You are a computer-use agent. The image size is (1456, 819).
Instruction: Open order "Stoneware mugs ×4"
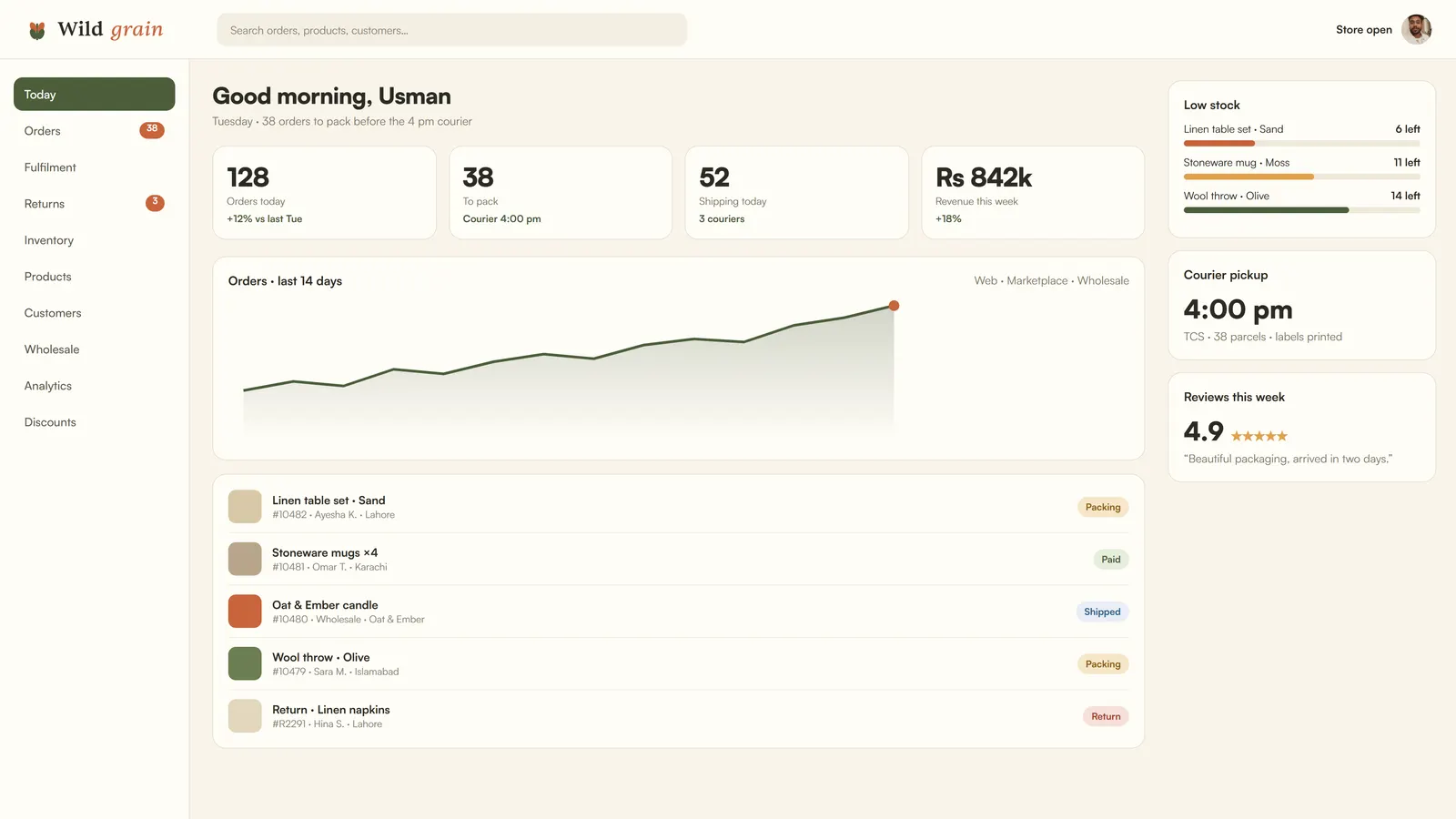point(325,552)
